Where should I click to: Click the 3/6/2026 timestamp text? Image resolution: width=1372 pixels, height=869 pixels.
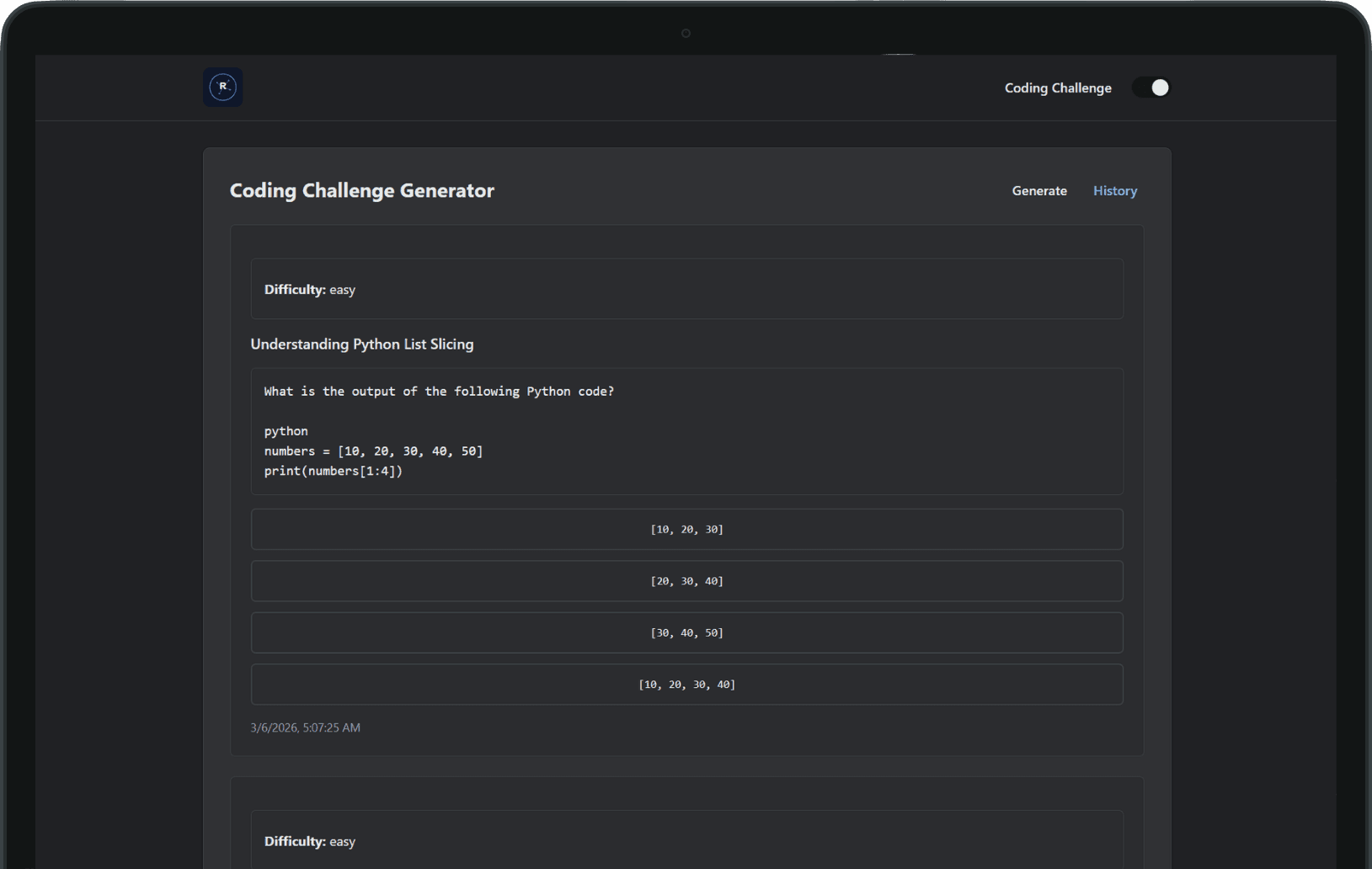tap(305, 728)
